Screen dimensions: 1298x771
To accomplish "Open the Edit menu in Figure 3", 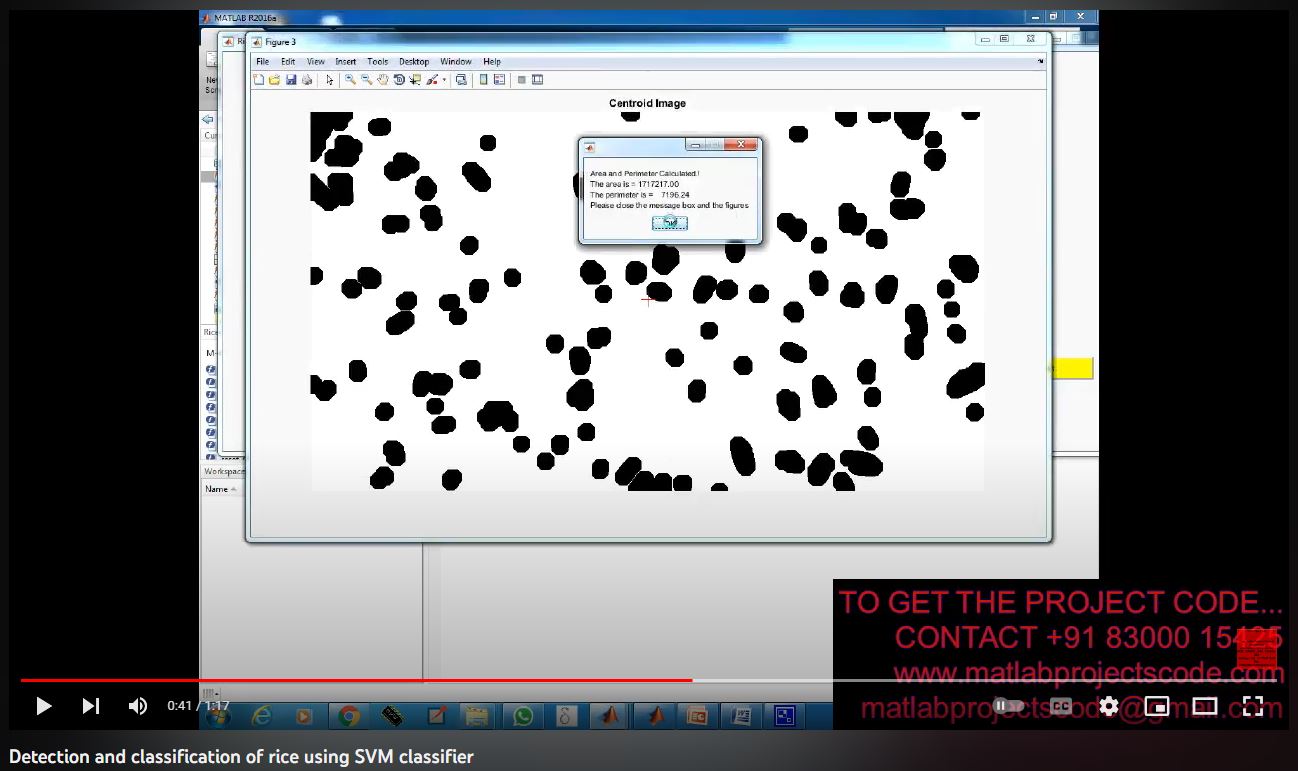I will (288, 62).
